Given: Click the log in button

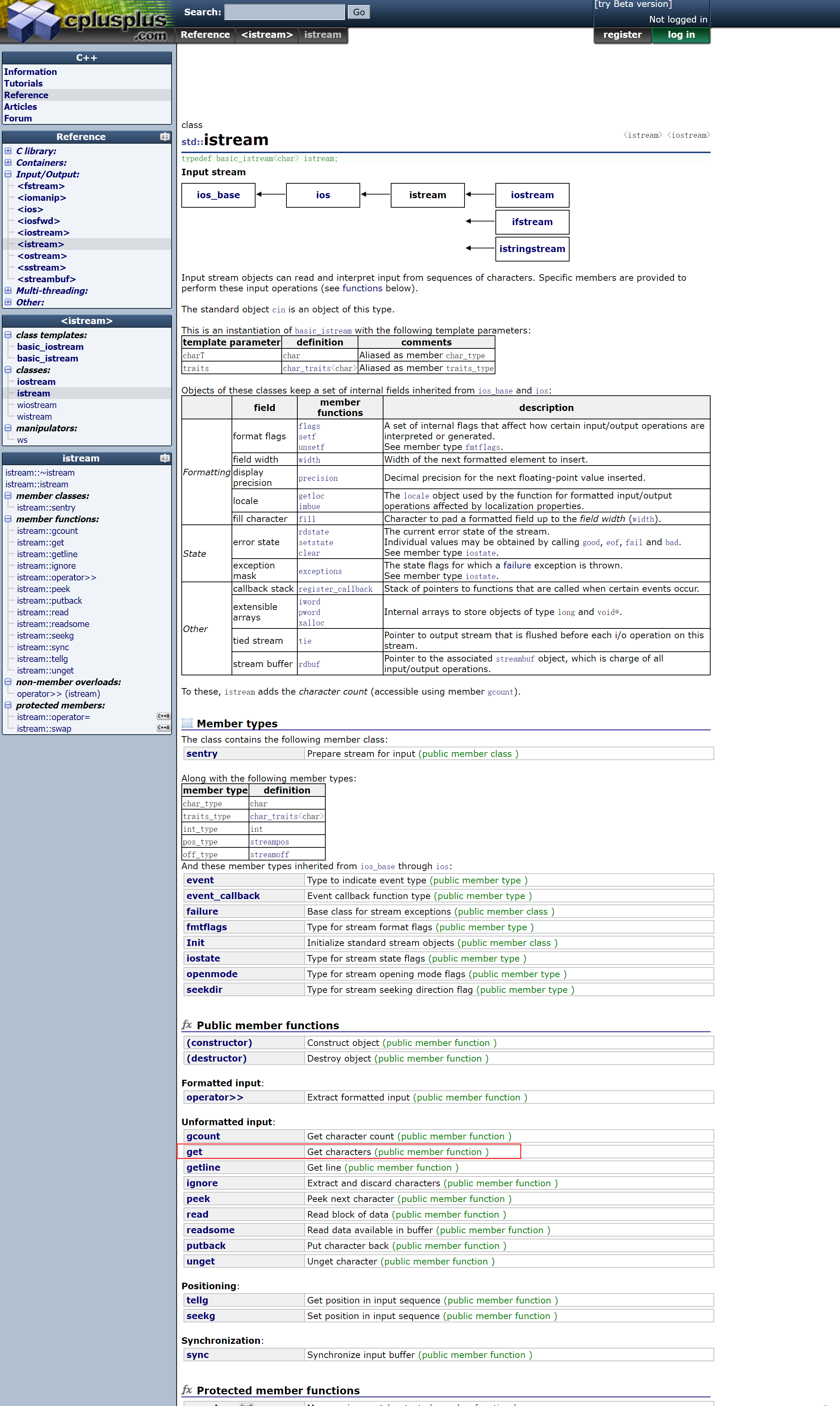Looking at the screenshot, I should point(681,35).
